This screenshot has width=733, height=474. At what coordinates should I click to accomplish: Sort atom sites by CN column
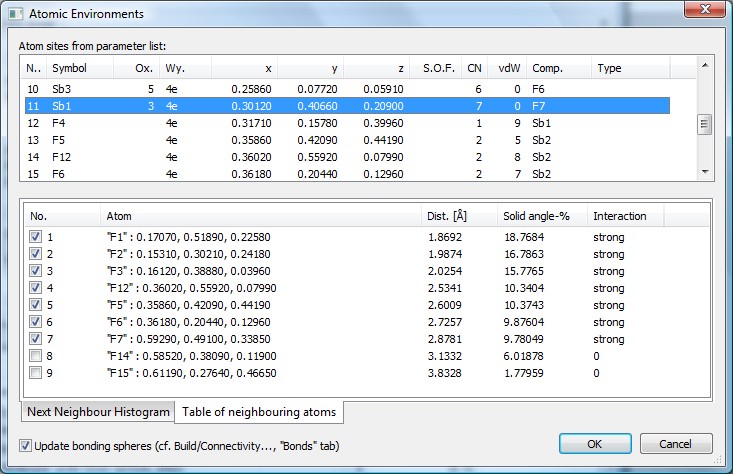[x=474, y=68]
